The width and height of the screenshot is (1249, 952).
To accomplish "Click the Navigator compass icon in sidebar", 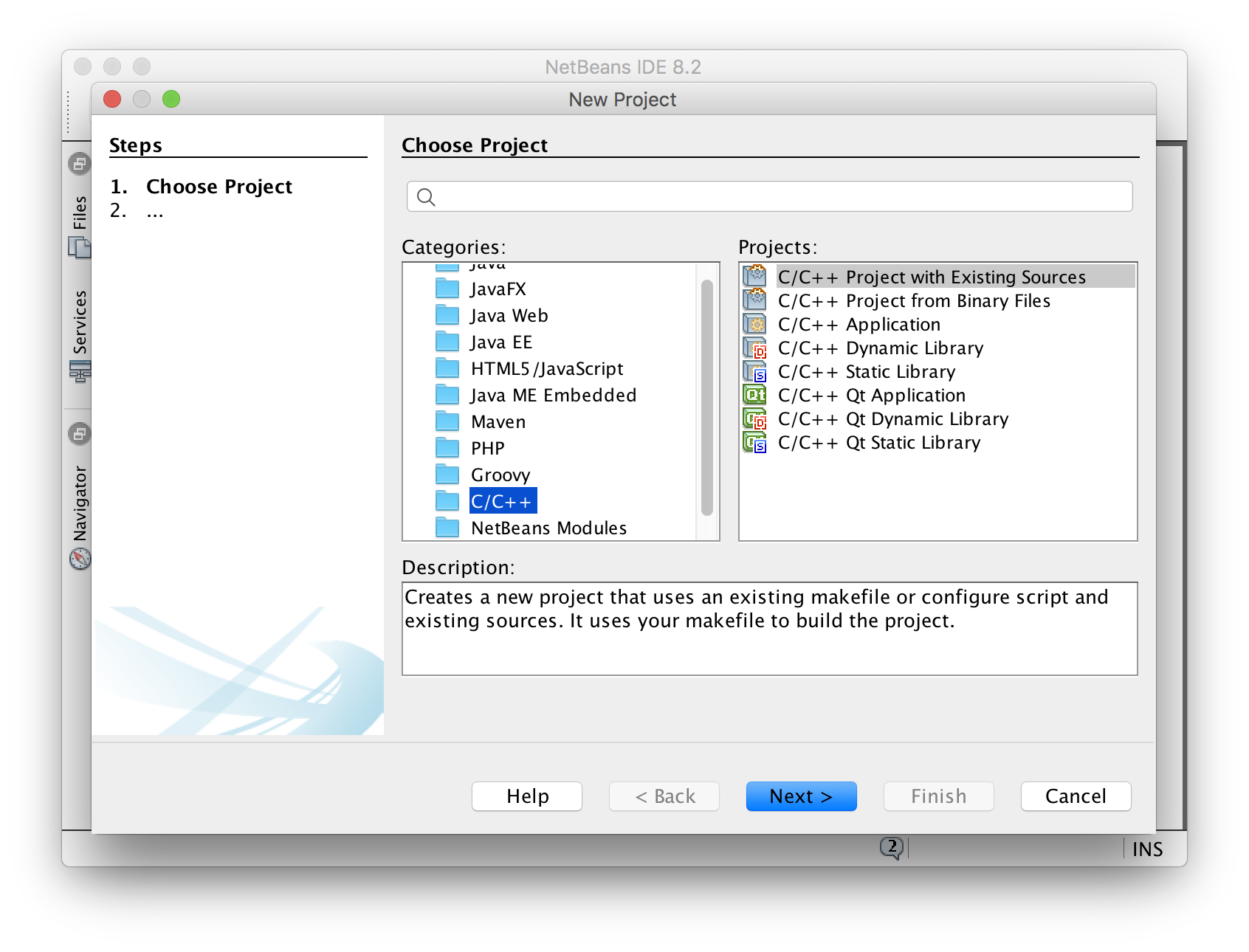I will 80,559.
